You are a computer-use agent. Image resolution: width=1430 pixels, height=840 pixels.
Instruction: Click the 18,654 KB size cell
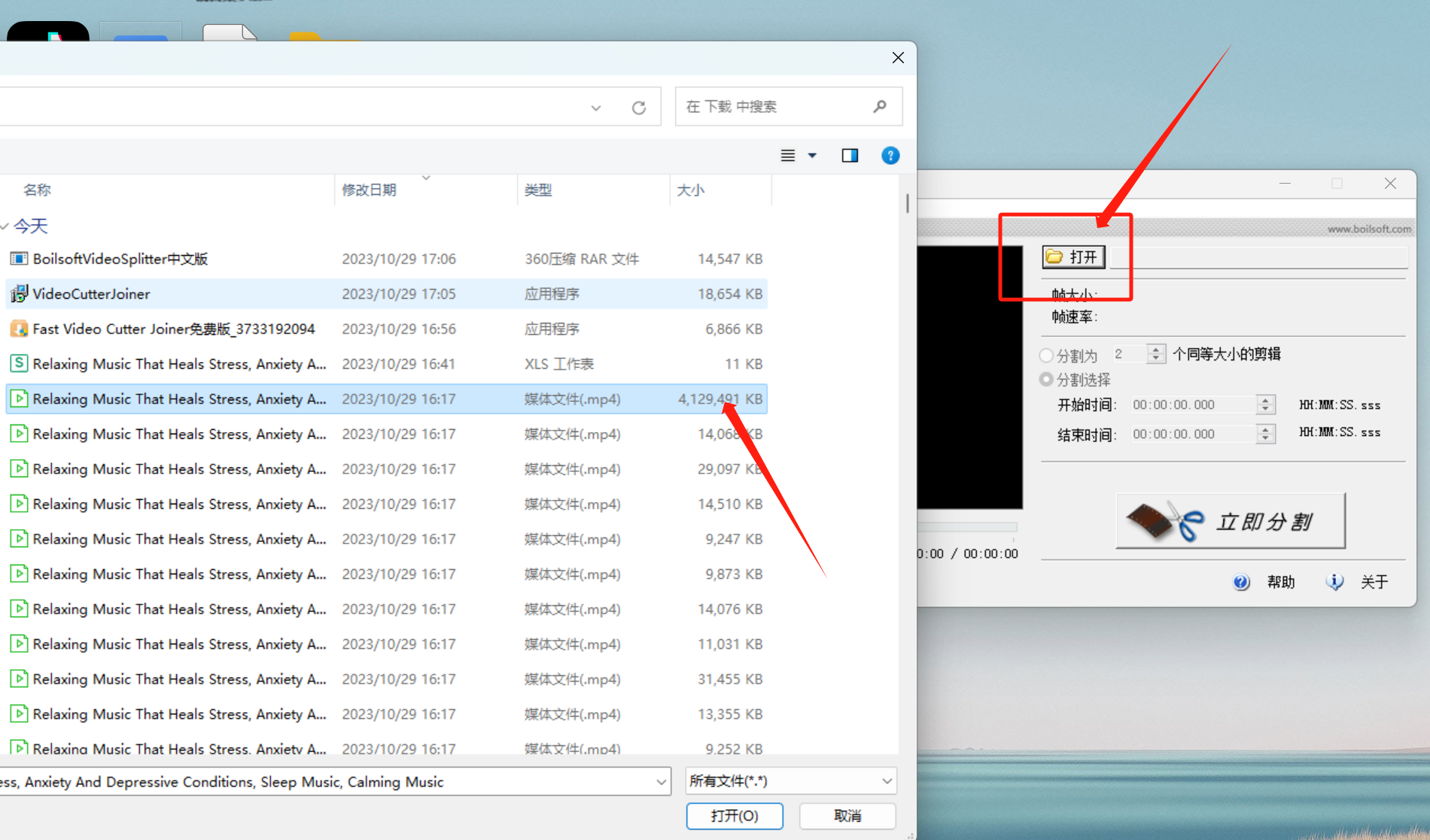pos(729,294)
